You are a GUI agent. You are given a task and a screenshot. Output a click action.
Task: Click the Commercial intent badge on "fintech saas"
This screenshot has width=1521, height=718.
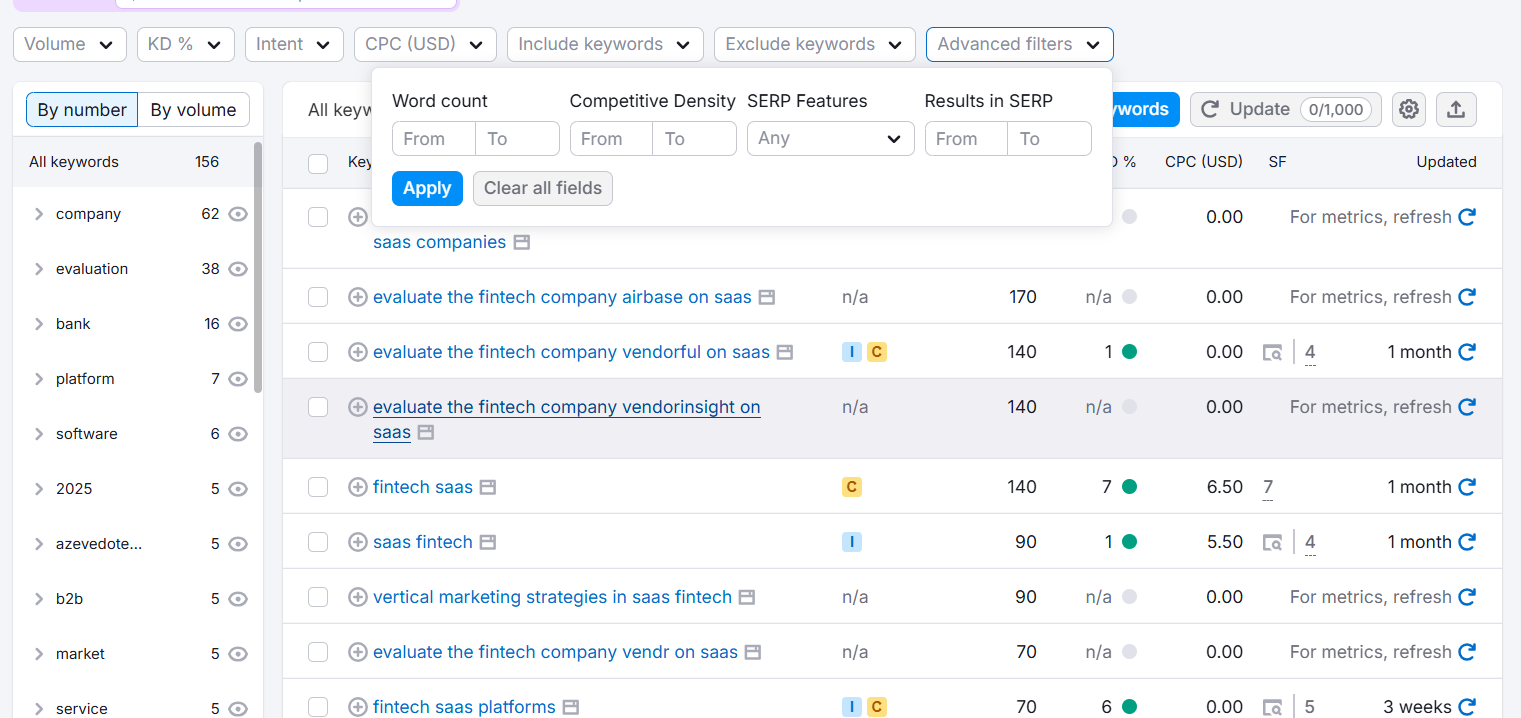(852, 486)
